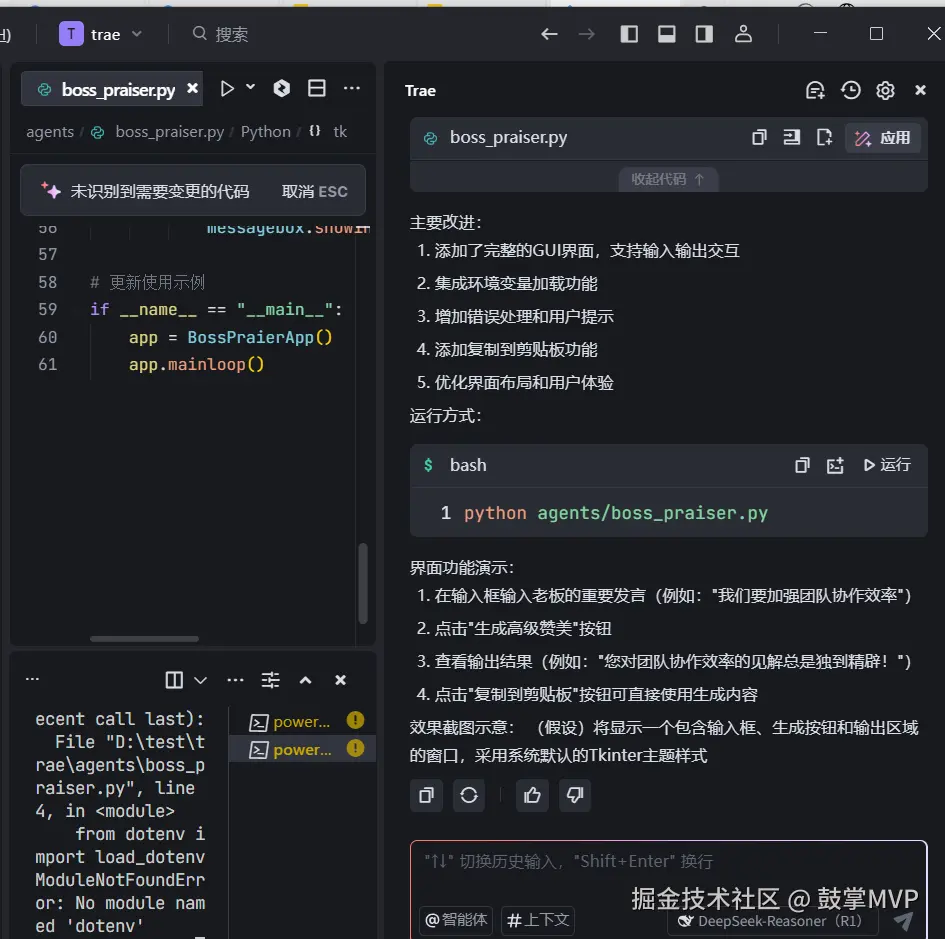The width and height of the screenshot is (945, 939).
Task: Open Trae panel settings gear
Action: click(885, 90)
